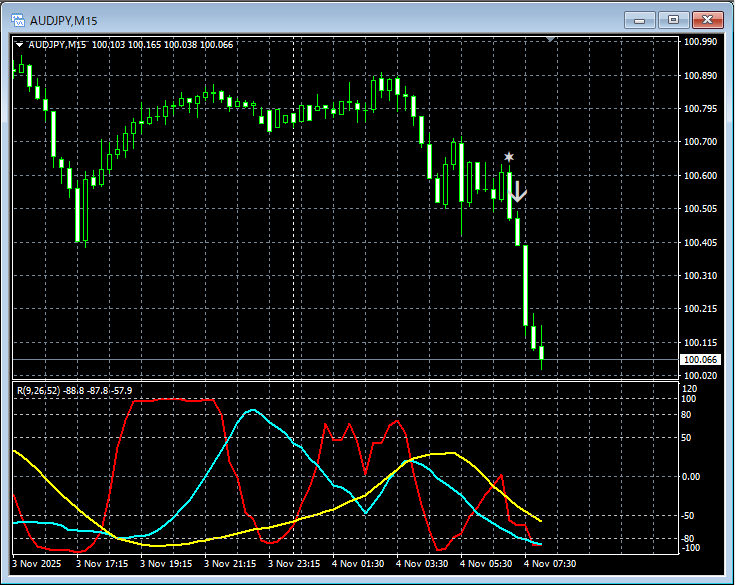
Task: Click the 3 Nov 17:15 time label
Action: (102, 563)
